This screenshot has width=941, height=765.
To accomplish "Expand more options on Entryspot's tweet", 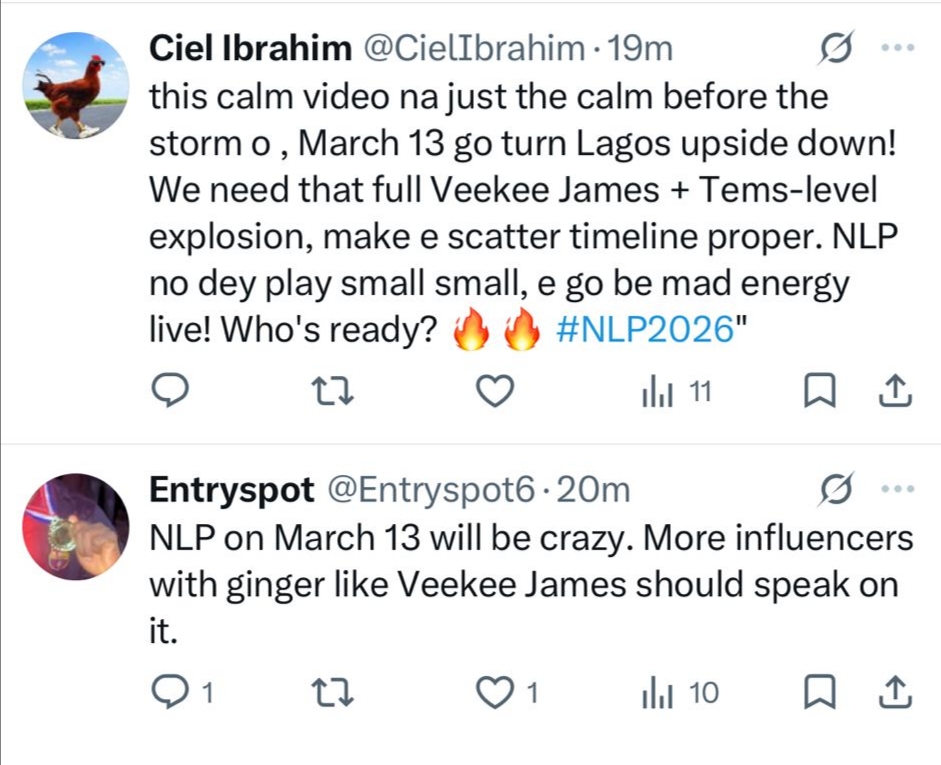I will point(898,490).
